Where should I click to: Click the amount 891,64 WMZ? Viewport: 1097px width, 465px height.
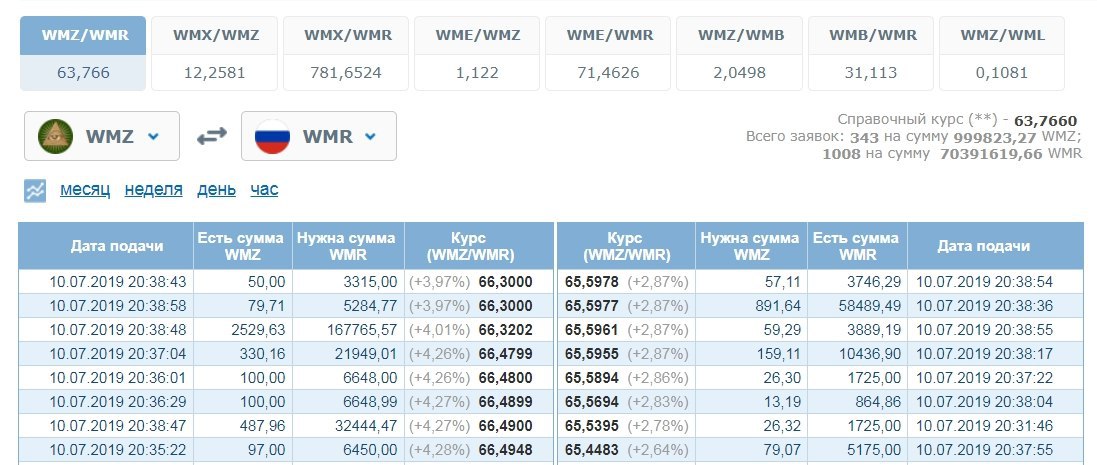click(778, 306)
